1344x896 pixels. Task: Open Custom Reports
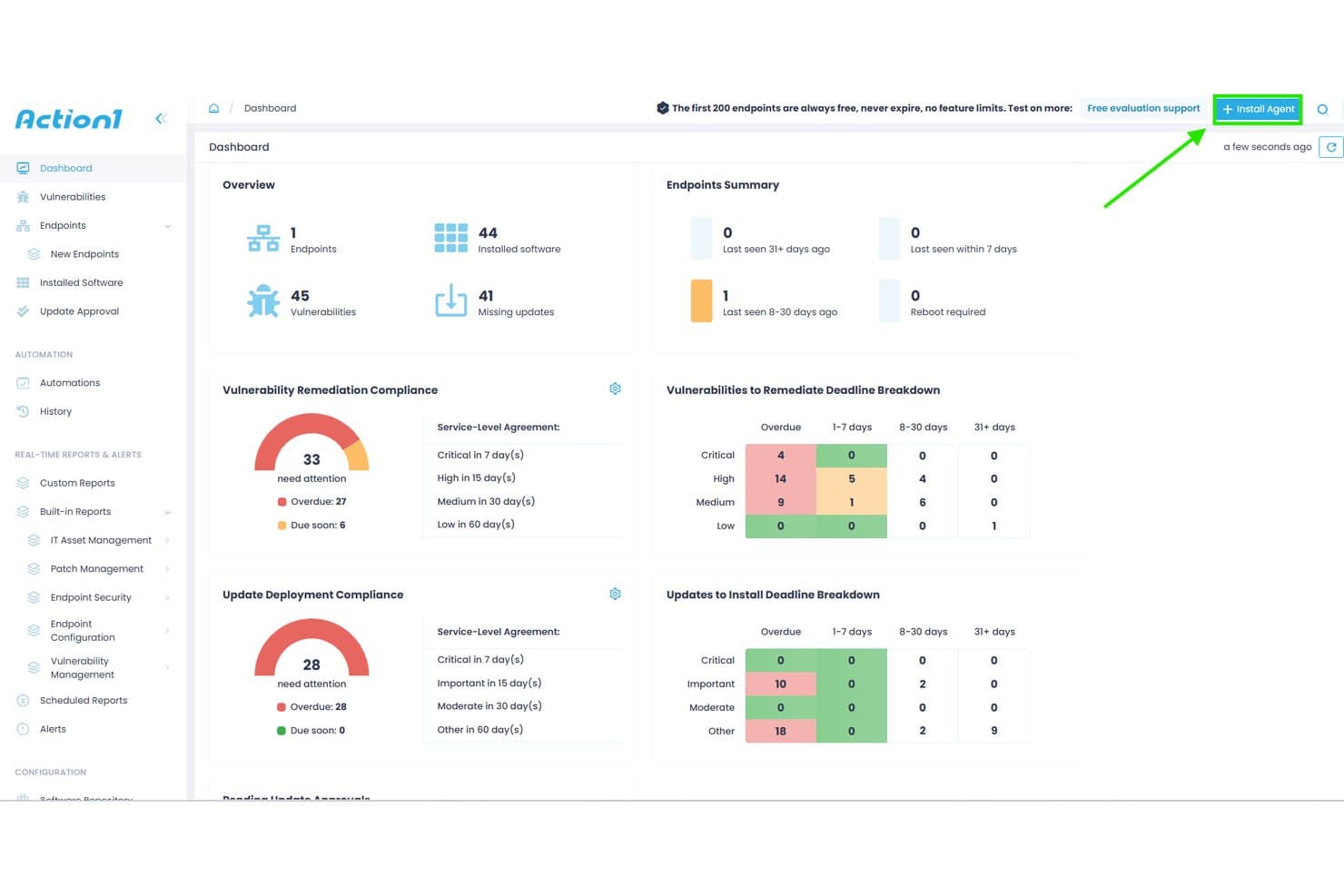click(77, 483)
